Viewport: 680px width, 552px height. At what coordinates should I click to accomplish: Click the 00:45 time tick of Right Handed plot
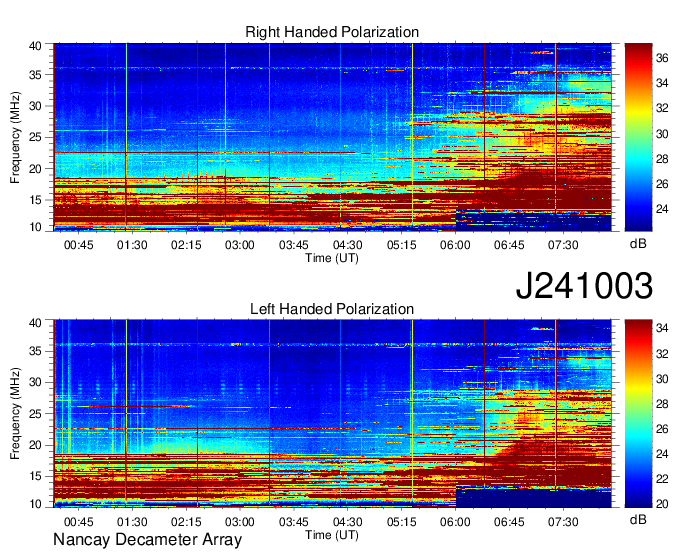pos(78,245)
